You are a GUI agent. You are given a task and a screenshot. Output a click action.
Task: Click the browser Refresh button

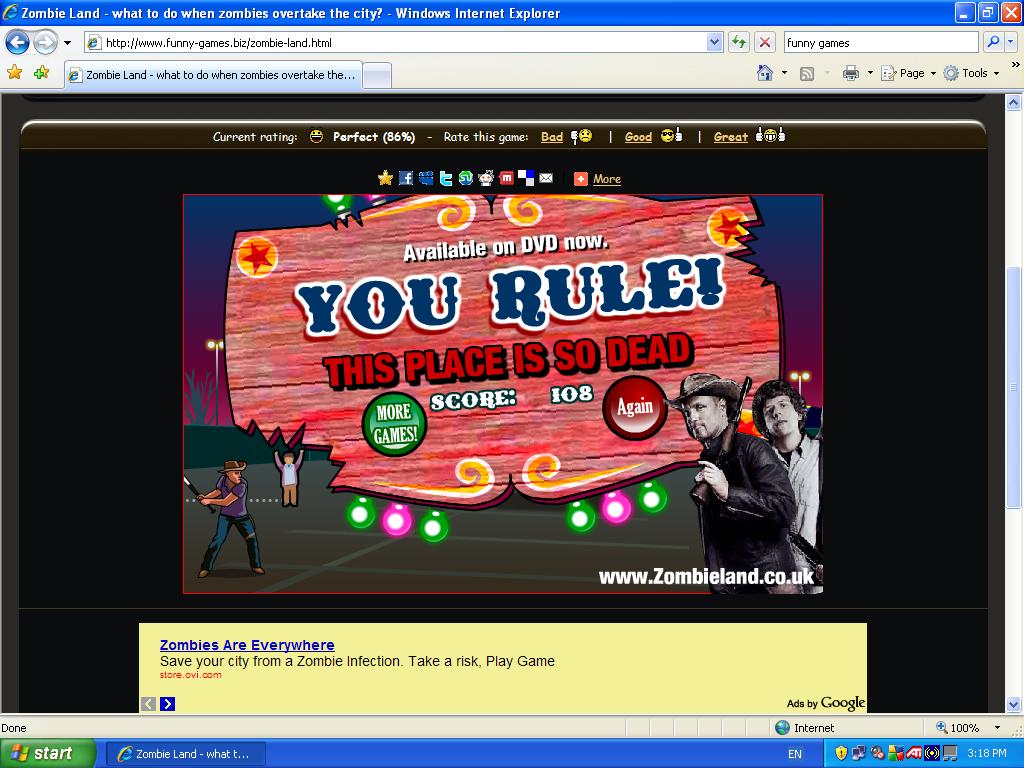[739, 42]
